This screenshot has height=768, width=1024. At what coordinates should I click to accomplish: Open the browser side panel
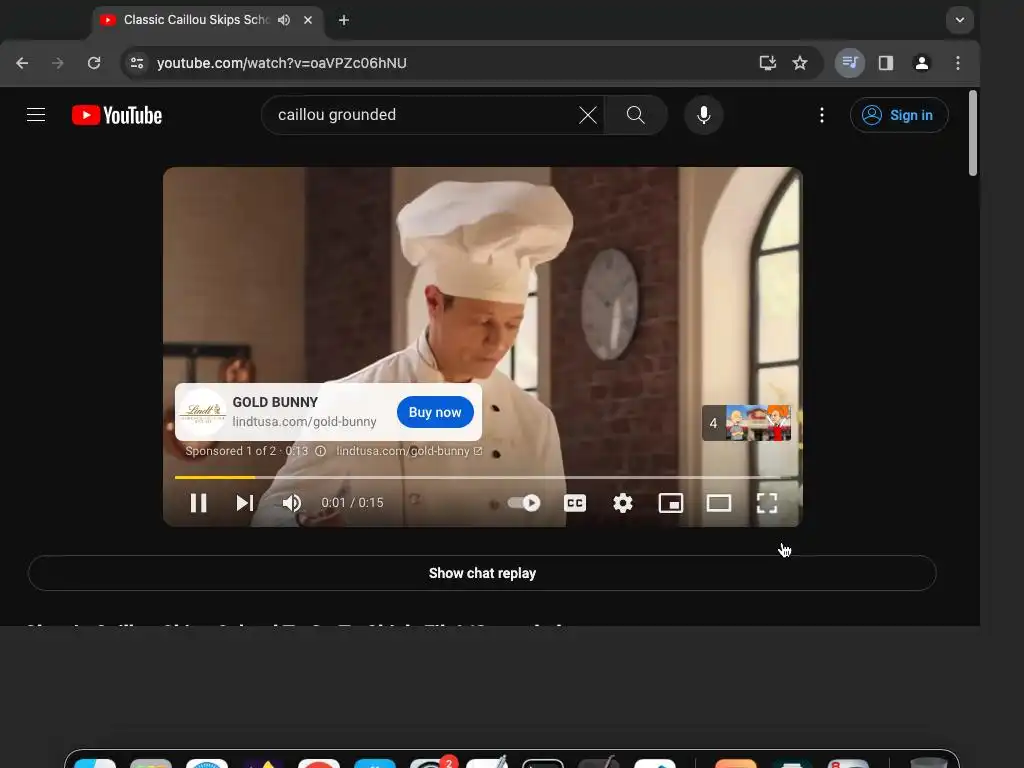point(886,63)
